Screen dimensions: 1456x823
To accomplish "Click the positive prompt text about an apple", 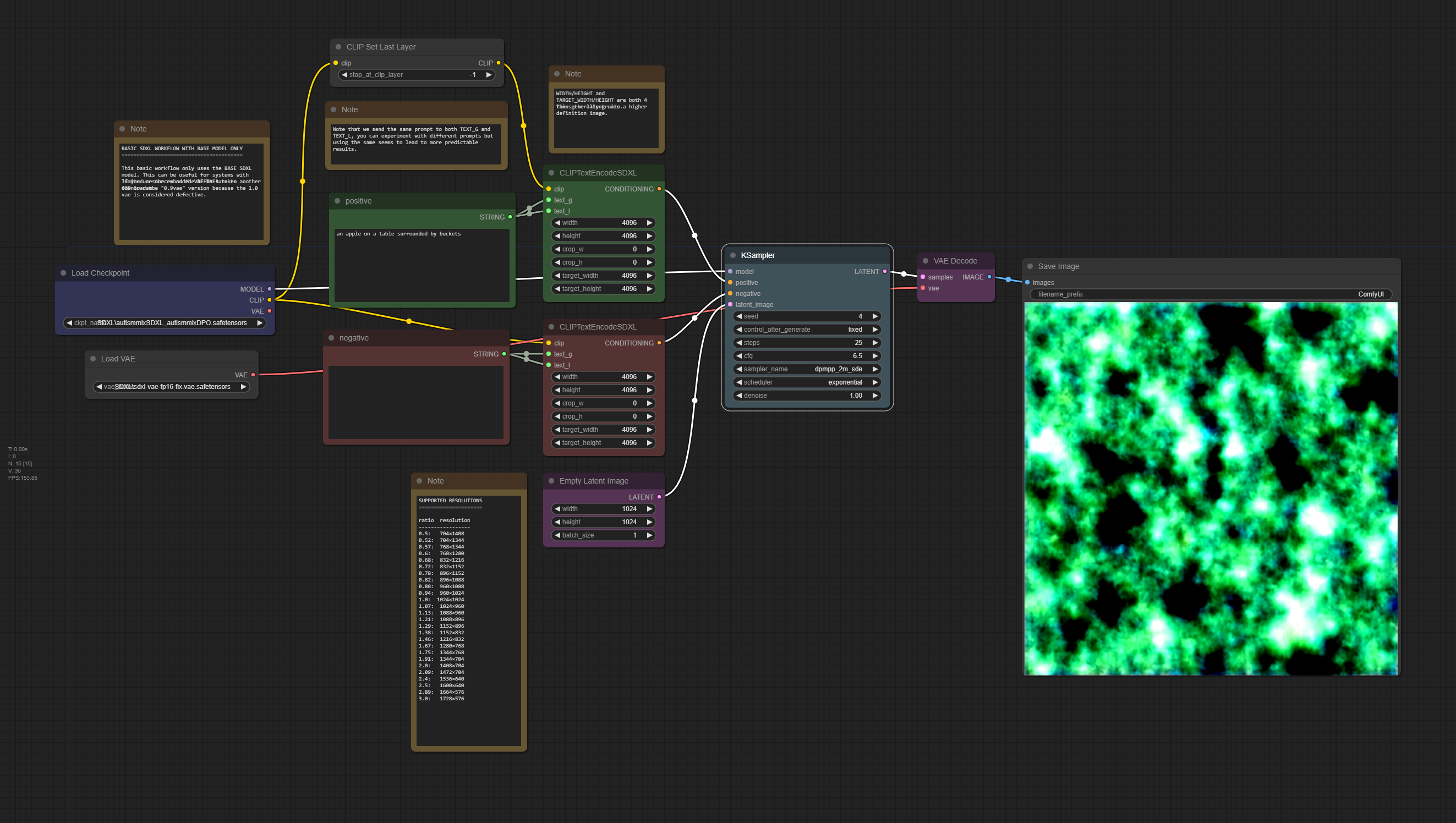I will click(x=398, y=234).
